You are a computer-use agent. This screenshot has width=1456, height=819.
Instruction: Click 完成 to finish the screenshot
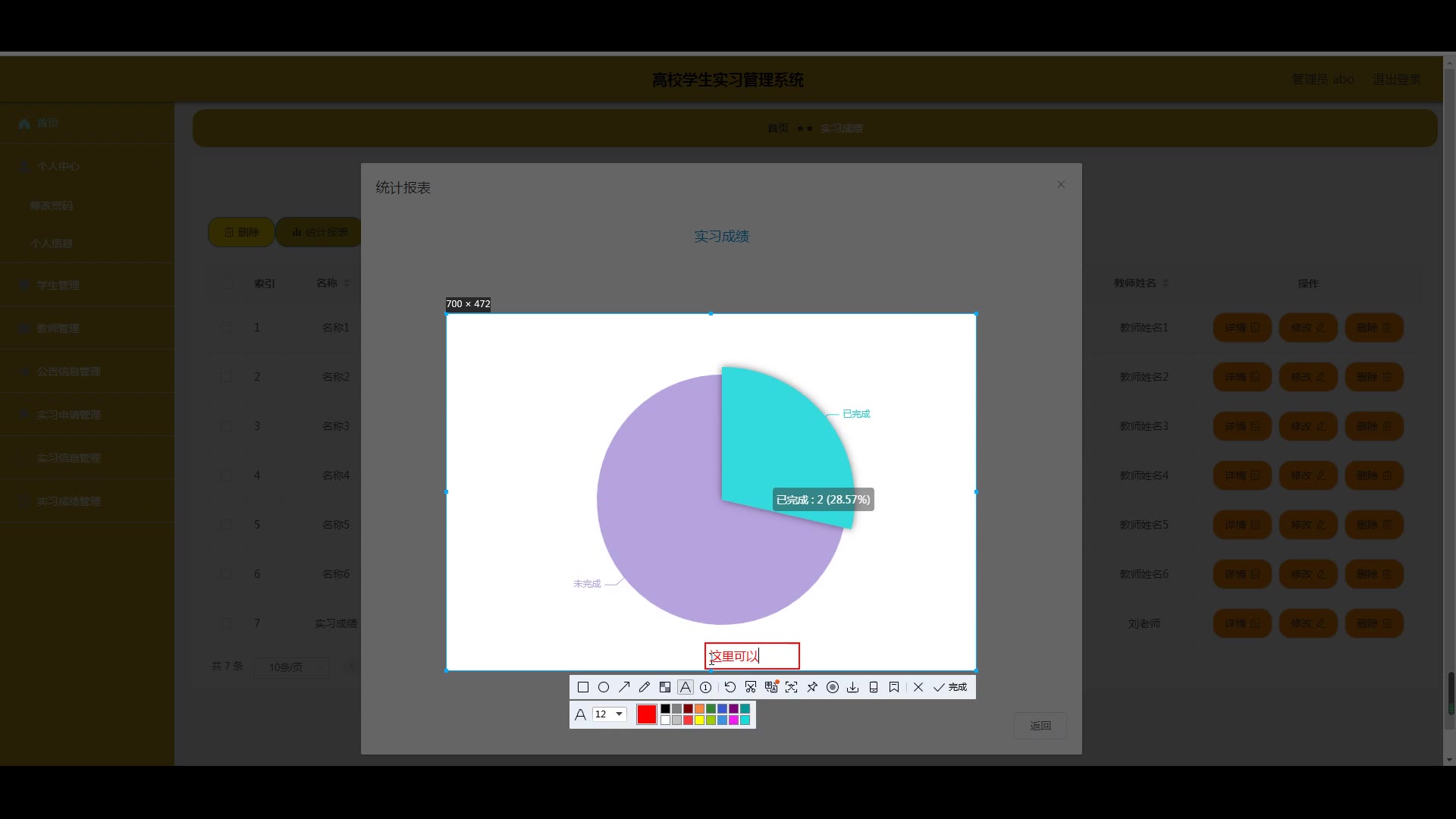pos(950,687)
